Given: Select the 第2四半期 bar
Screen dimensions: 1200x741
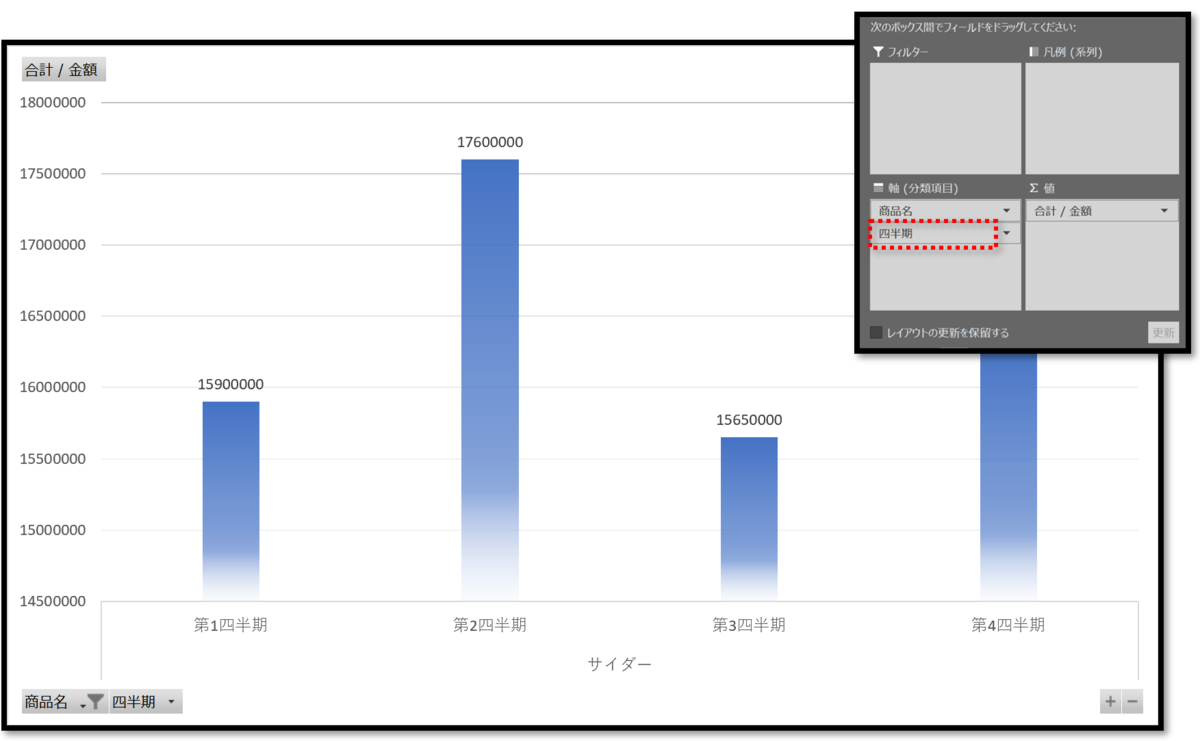Looking at the screenshot, I should pyautogui.click(x=490, y=380).
